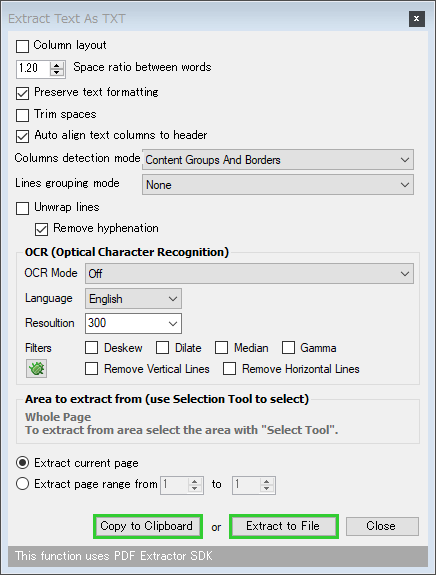Screen dimensions: 436x575
Task: Click the Space ratio between words label
Action: (x=142, y=67)
